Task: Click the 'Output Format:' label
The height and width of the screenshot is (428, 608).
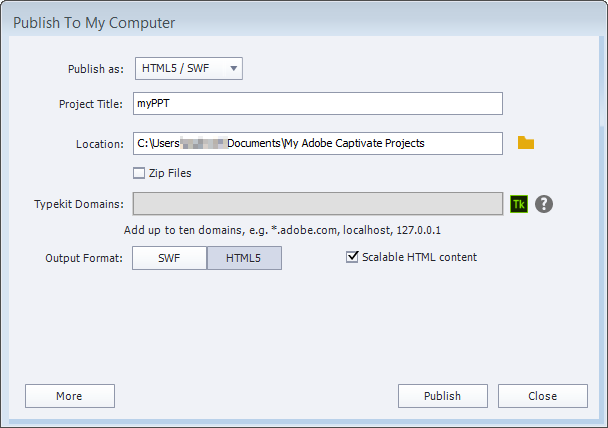Action: [84, 258]
